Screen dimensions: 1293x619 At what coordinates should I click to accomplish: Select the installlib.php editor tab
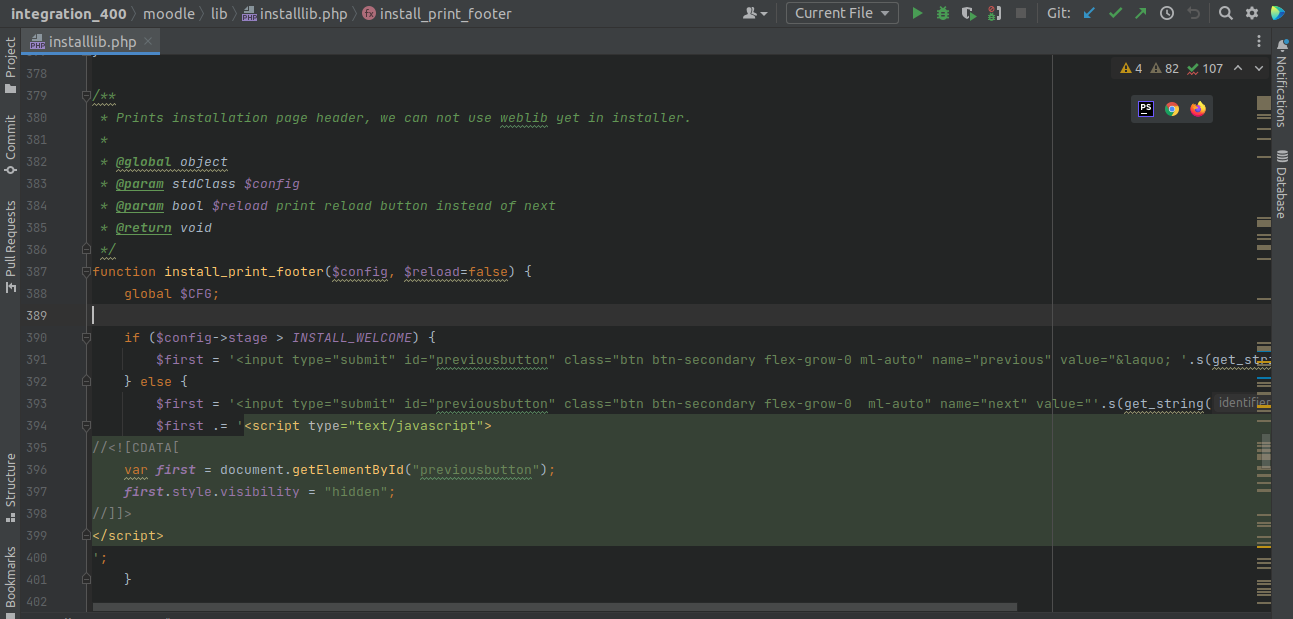tap(91, 41)
